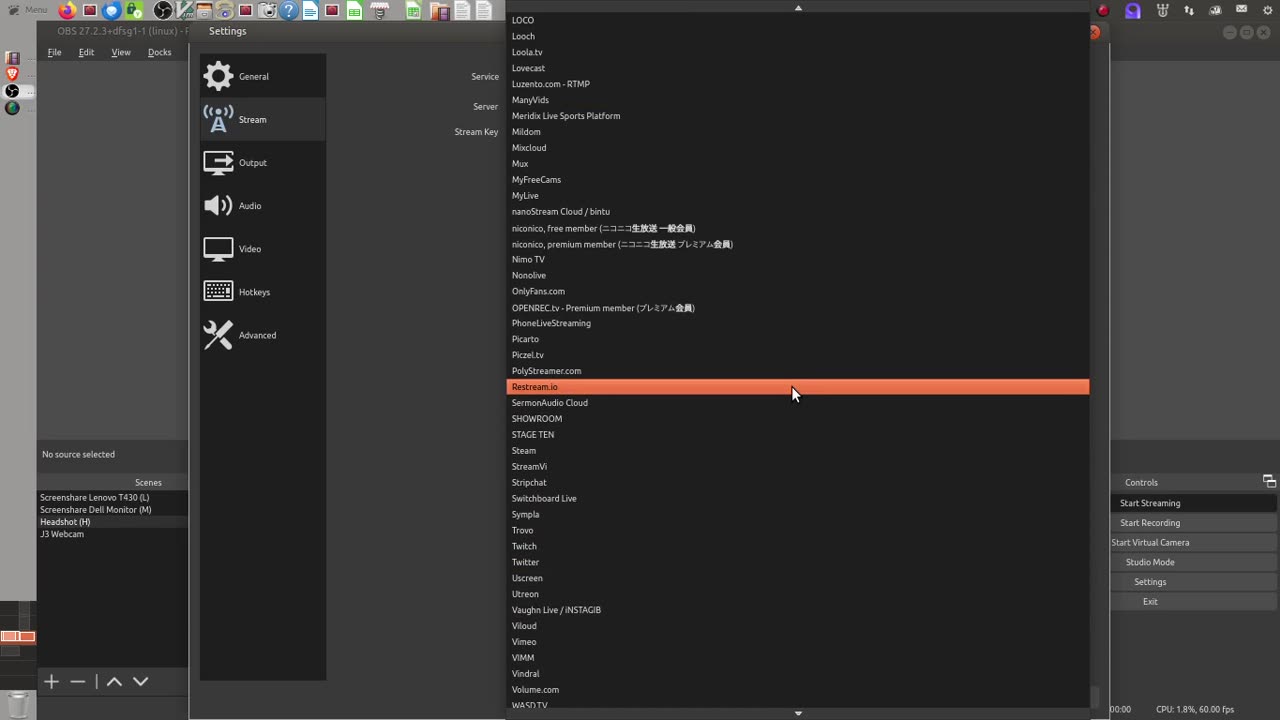The height and width of the screenshot is (720, 1280).
Task: Click Start Virtual Camera button
Action: 1194,542
